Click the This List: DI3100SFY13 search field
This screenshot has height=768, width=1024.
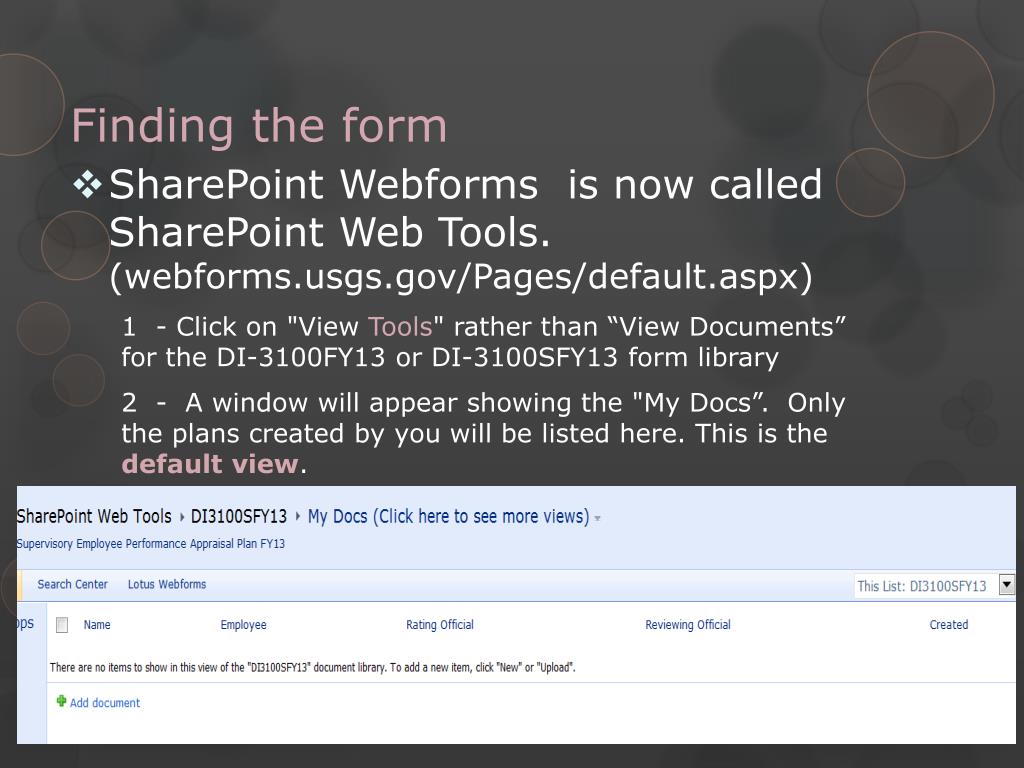pyautogui.click(x=925, y=586)
